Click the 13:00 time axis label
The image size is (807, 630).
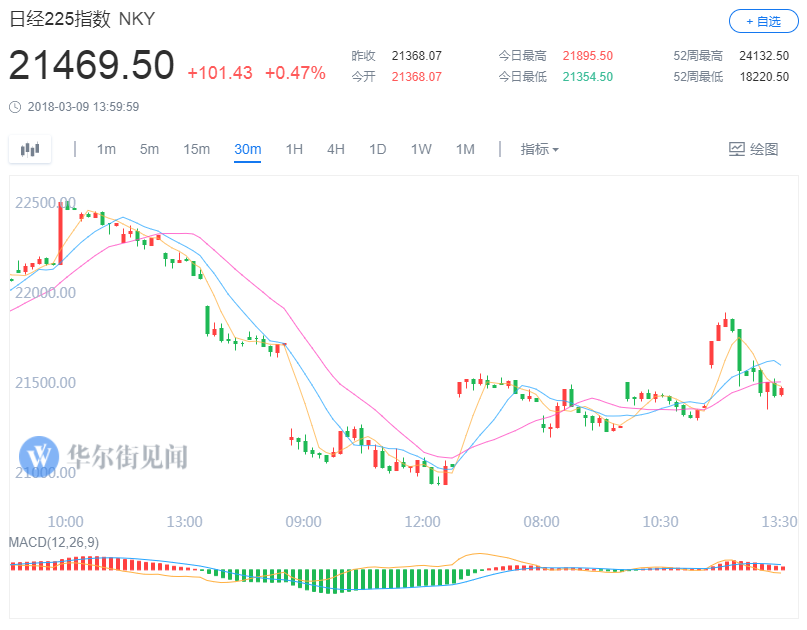pyautogui.click(x=184, y=522)
